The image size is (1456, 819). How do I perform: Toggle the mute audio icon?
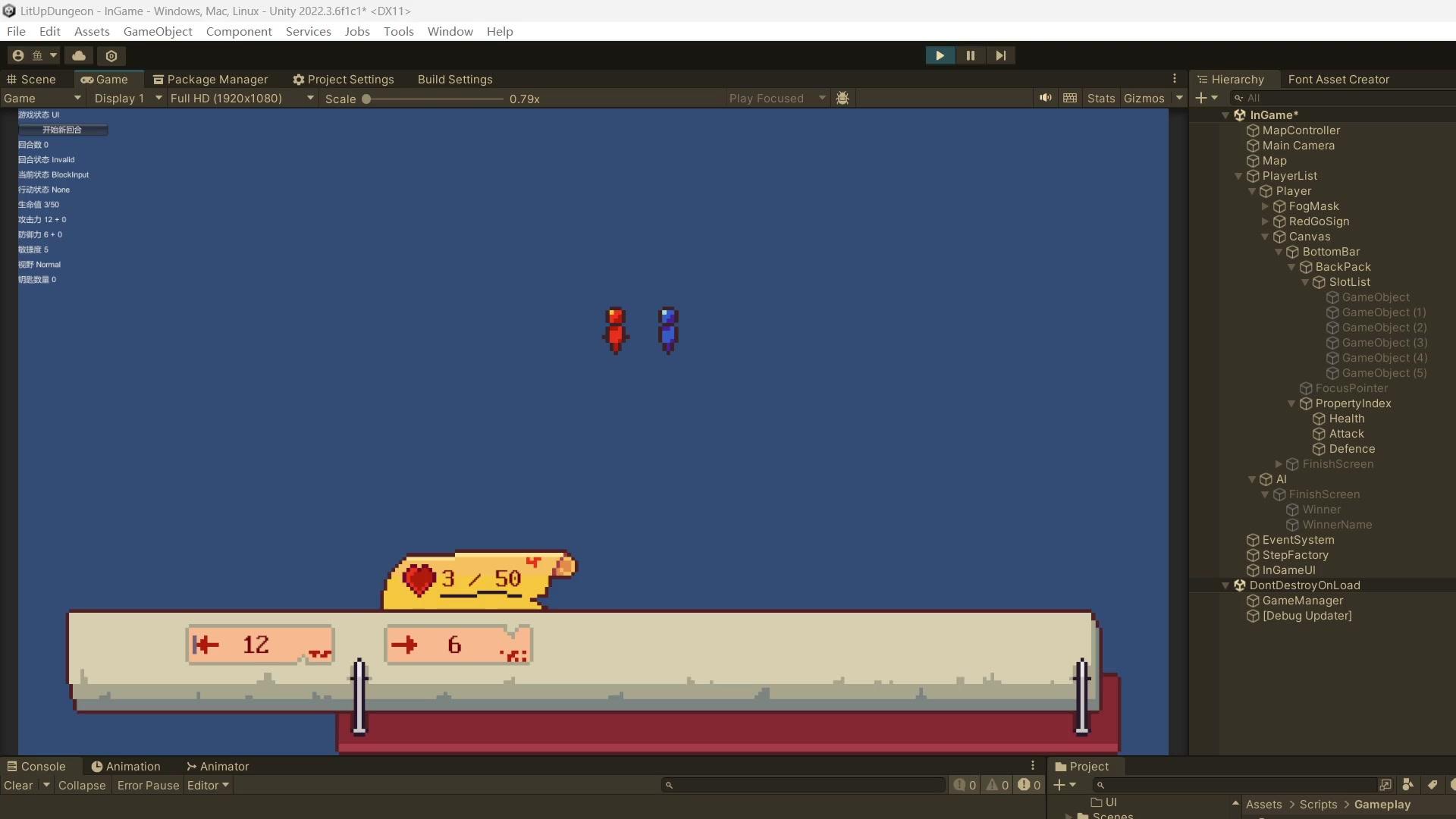pos(1046,97)
